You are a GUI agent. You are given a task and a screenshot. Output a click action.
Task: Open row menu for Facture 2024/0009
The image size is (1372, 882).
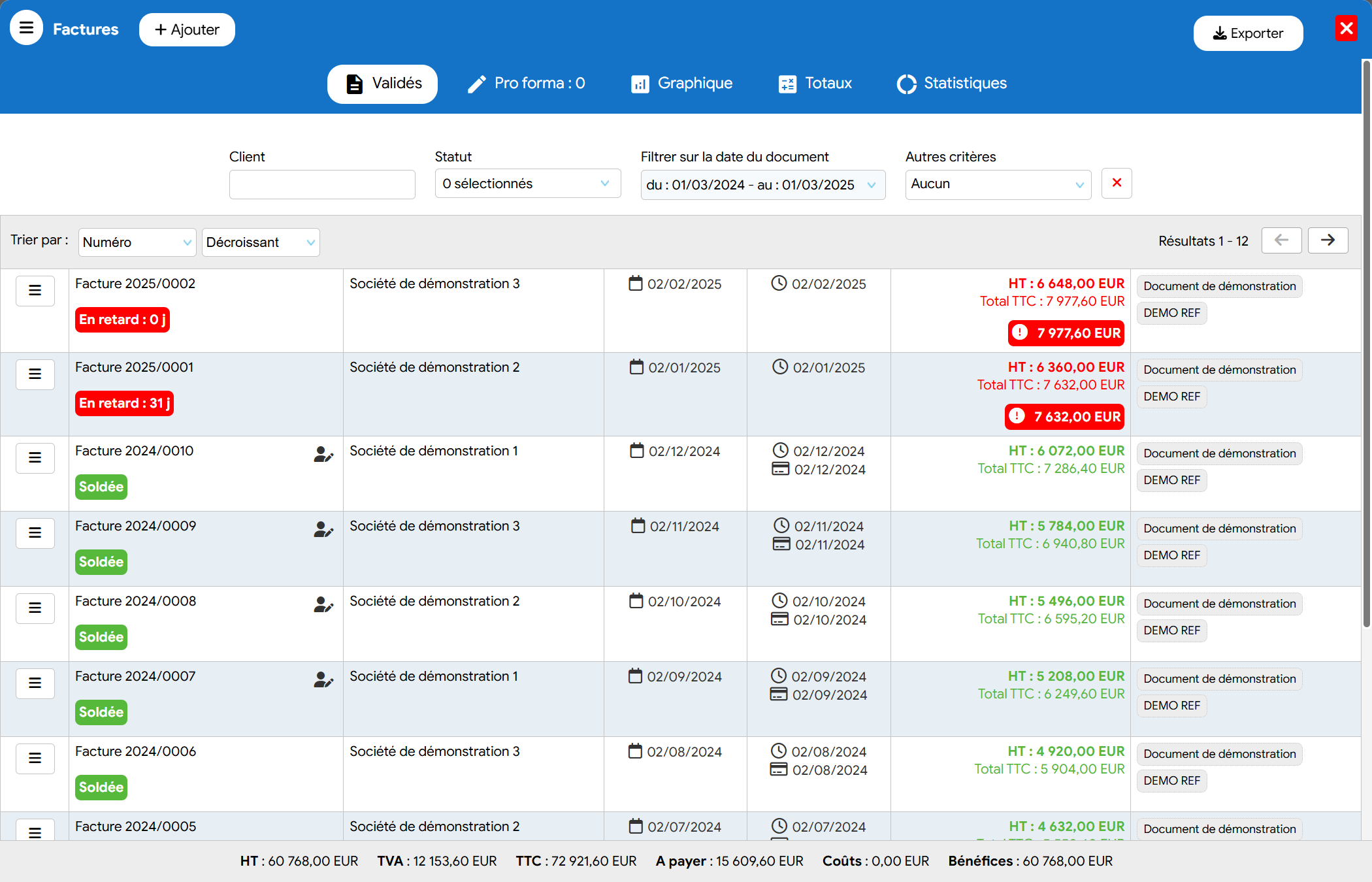click(35, 533)
